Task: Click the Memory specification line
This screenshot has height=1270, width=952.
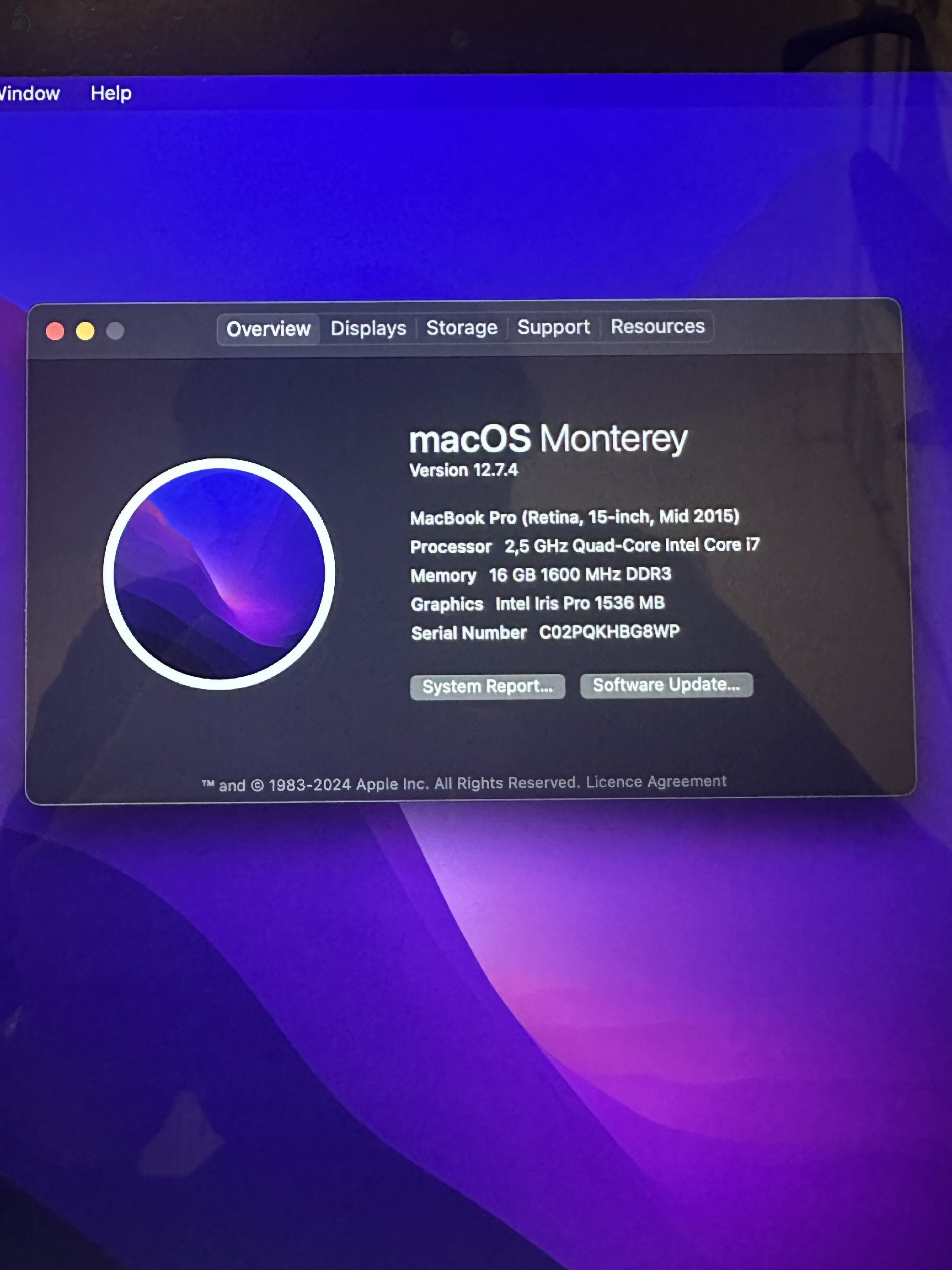Action: pos(541,575)
